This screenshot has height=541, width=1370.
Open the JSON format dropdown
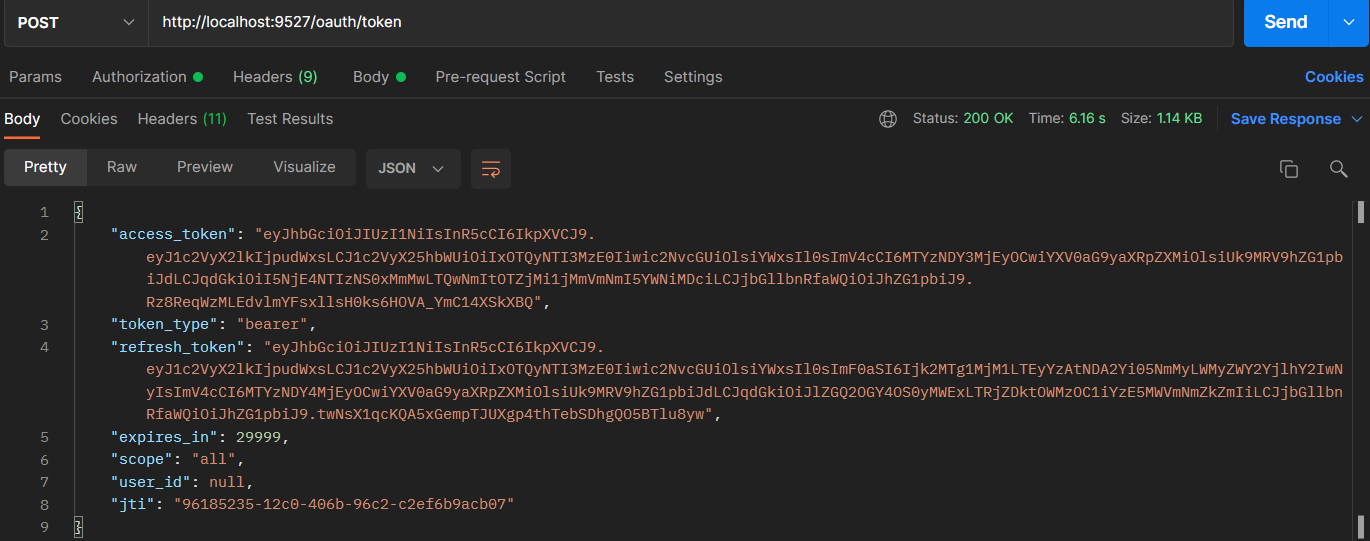[412, 169]
